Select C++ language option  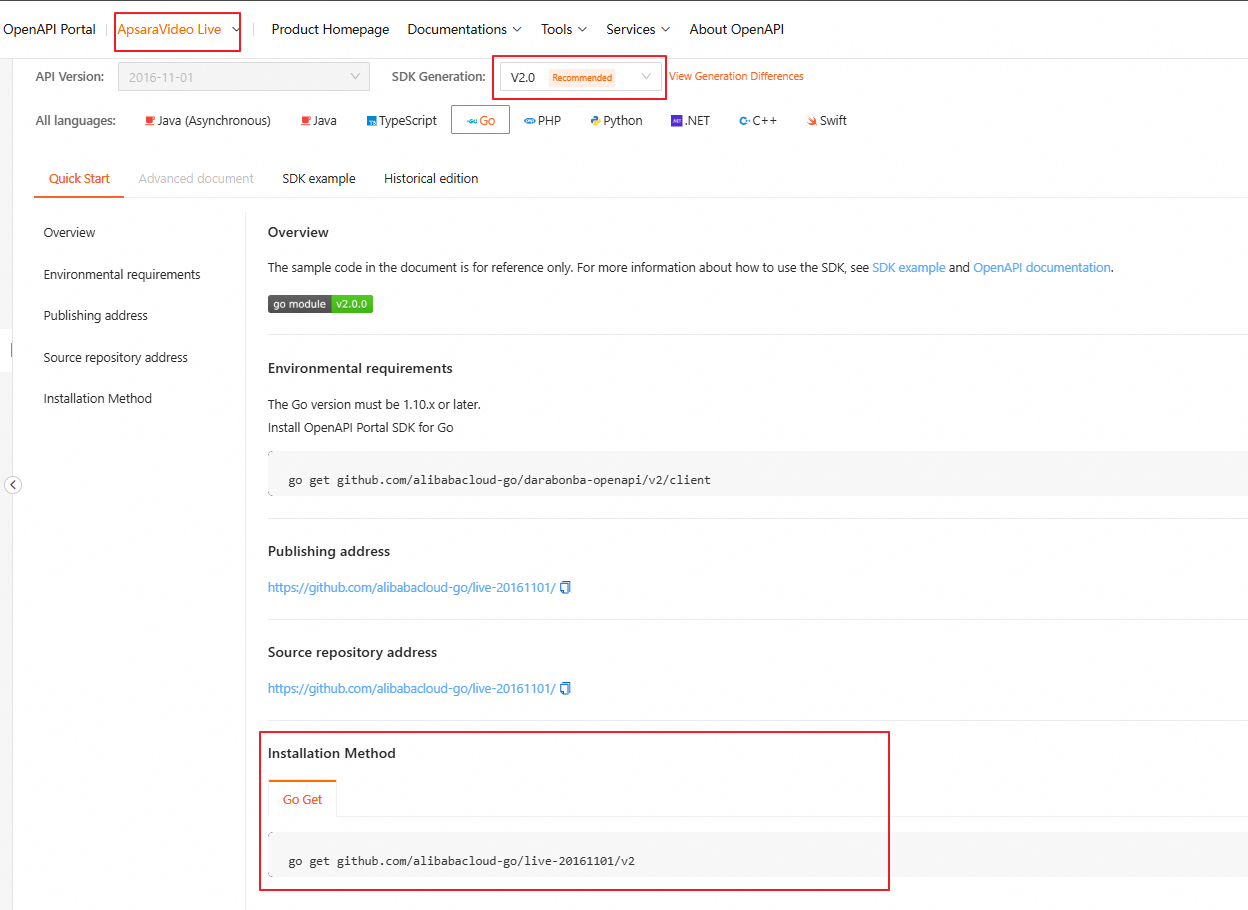(758, 120)
